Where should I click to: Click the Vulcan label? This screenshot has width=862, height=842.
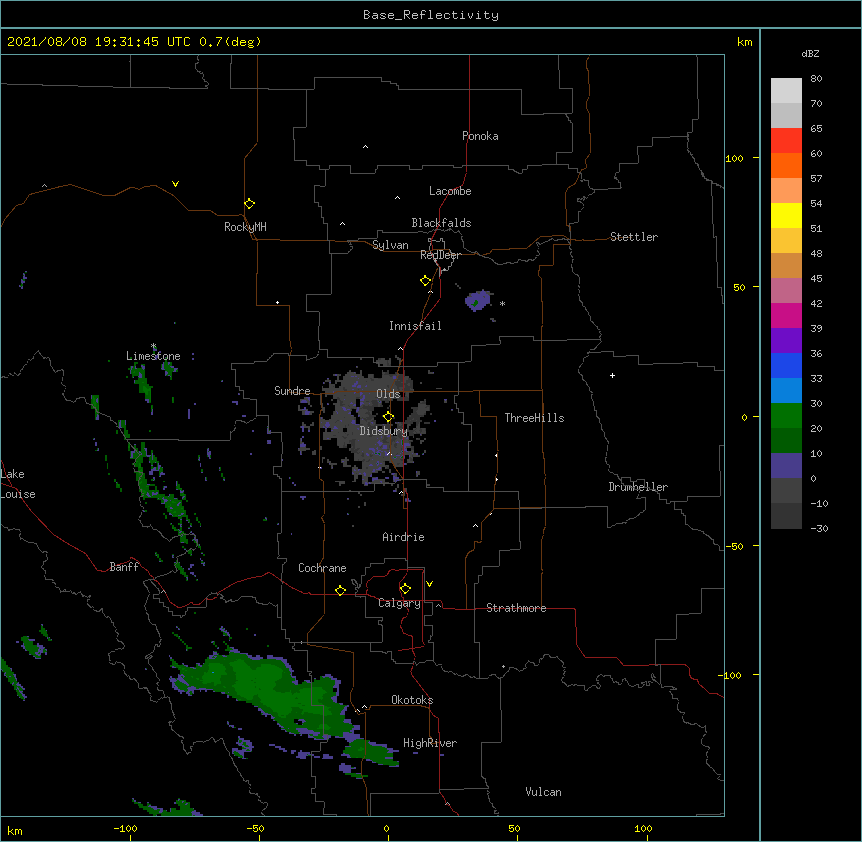[x=543, y=792]
